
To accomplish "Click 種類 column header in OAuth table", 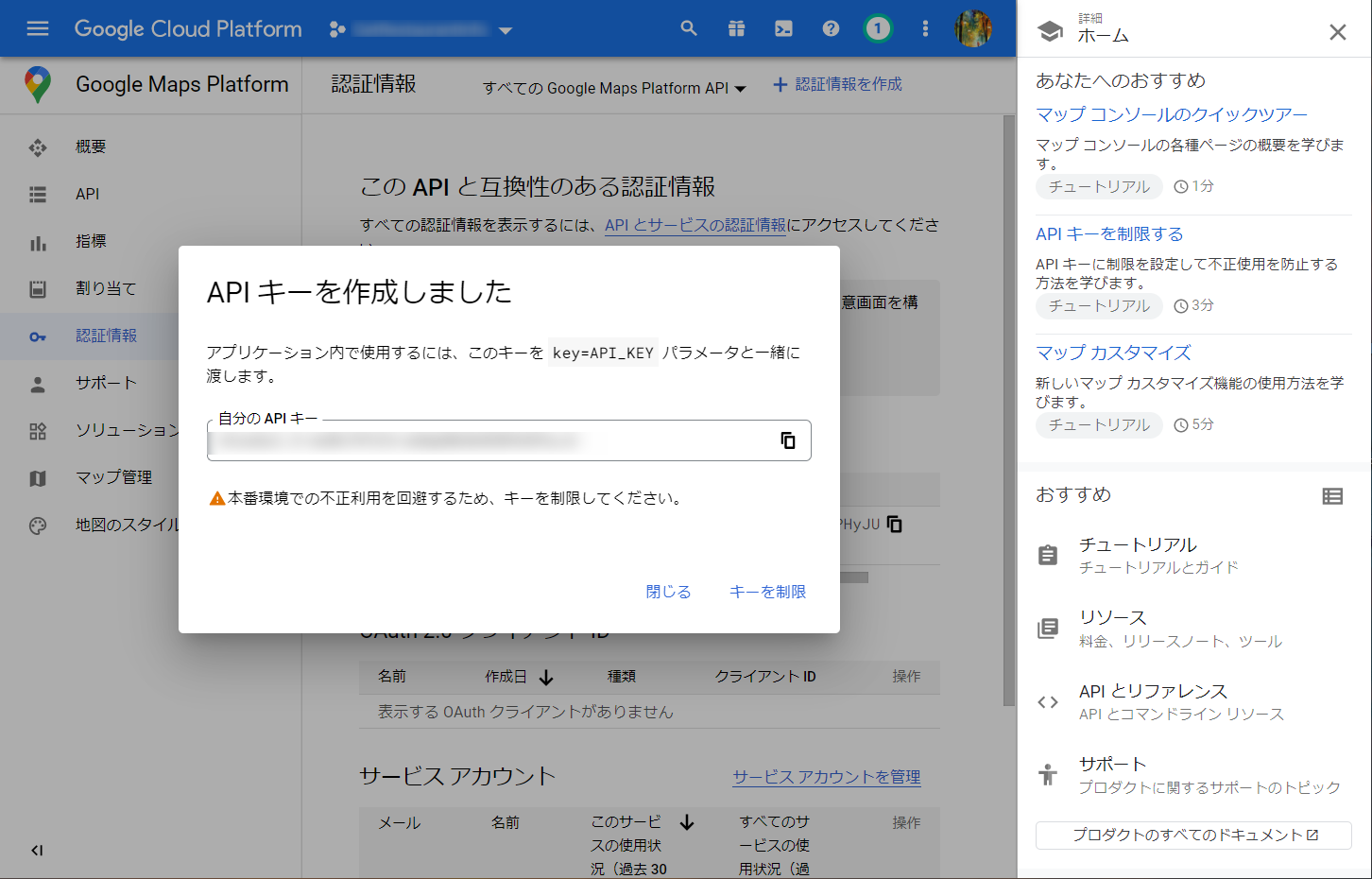I will pyautogui.click(x=622, y=677).
